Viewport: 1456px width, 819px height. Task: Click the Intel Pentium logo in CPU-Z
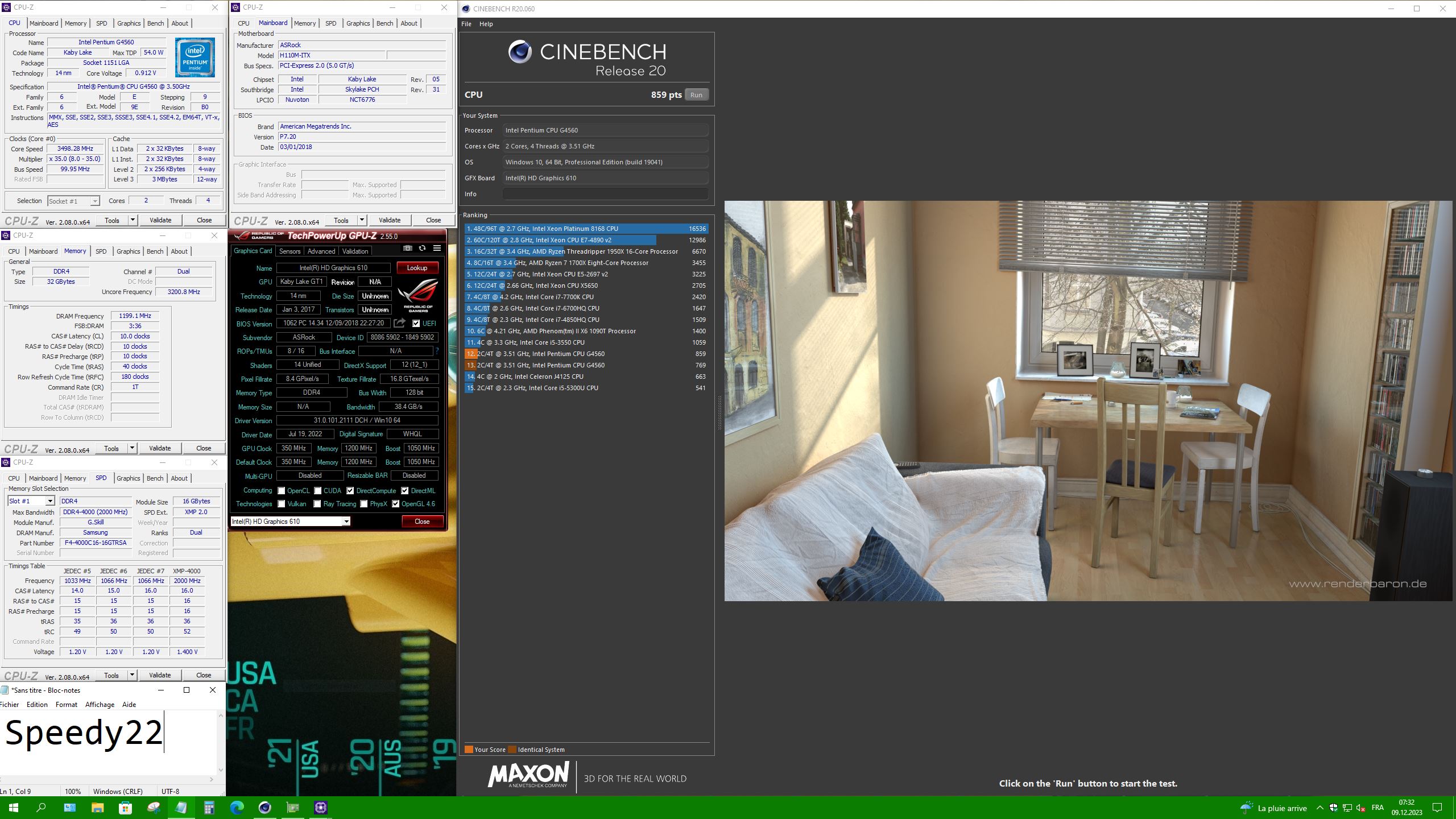tap(195, 57)
